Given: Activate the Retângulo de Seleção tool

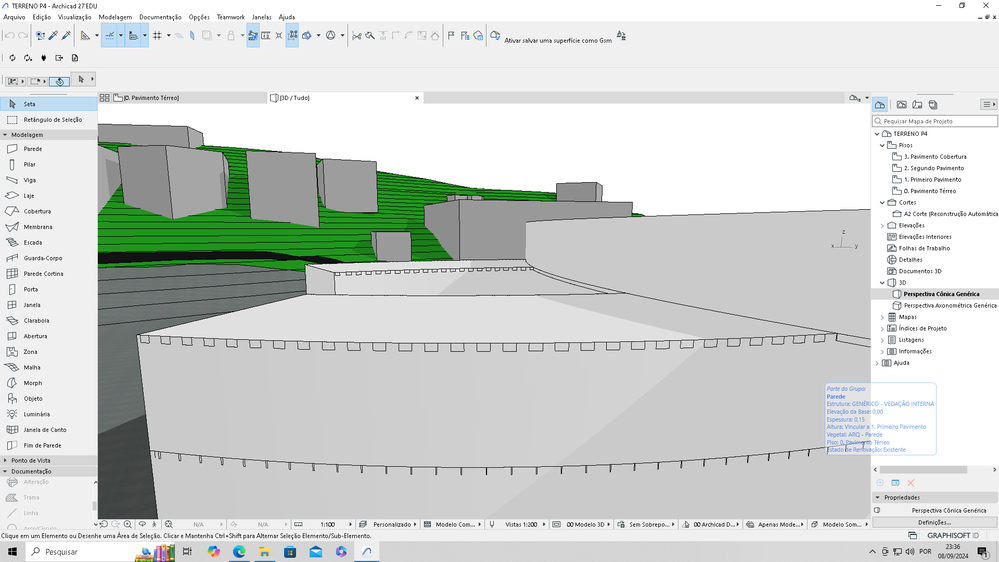Looking at the screenshot, I should click(52, 119).
